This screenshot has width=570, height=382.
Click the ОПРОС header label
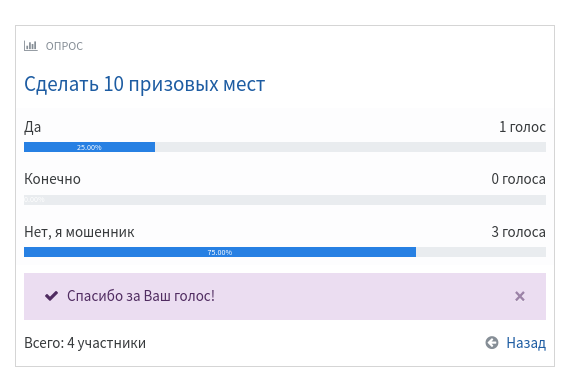tap(64, 46)
